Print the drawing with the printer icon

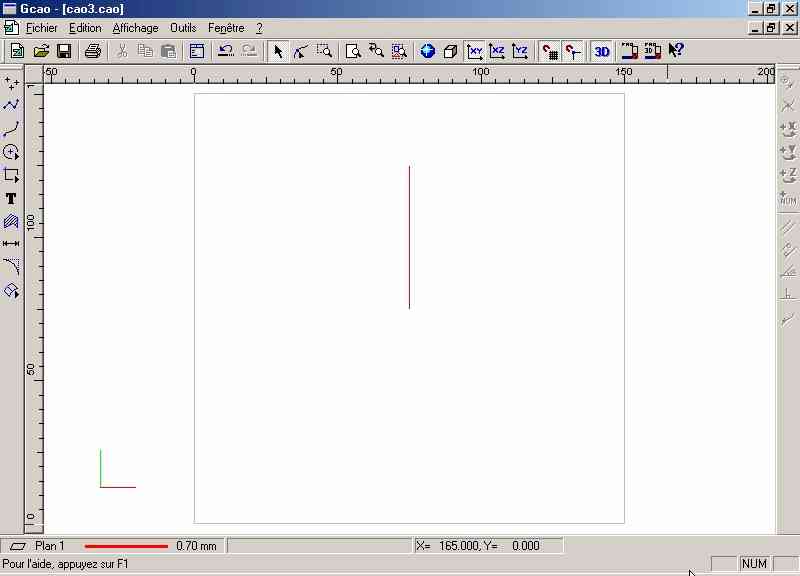click(93, 51)
